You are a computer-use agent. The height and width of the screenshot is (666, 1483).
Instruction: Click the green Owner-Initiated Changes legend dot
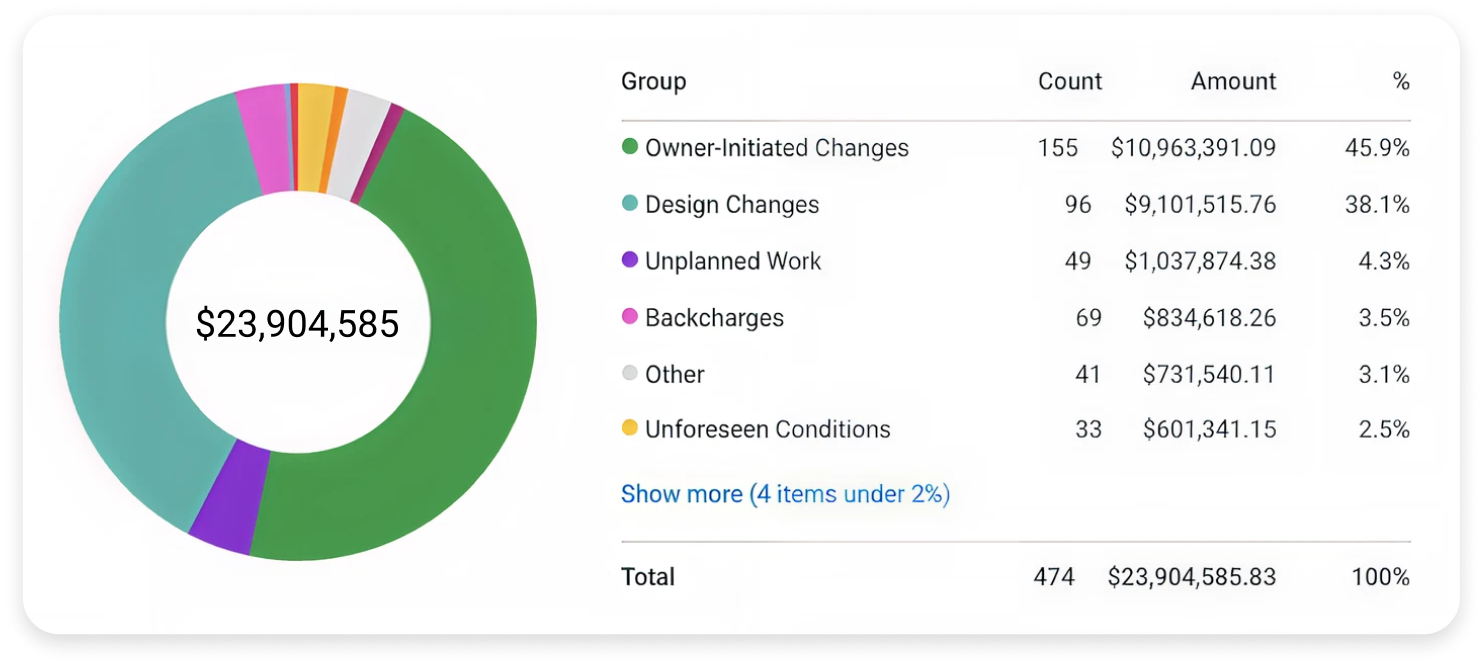point(630,148)
